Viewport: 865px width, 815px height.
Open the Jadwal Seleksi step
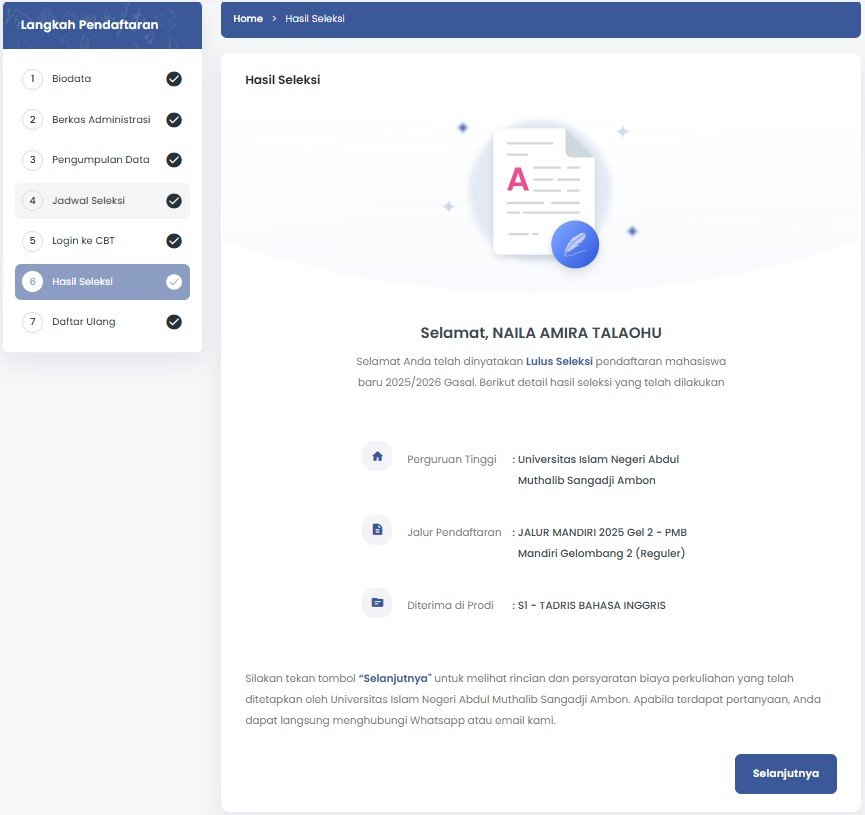click(x=88, y=201)
